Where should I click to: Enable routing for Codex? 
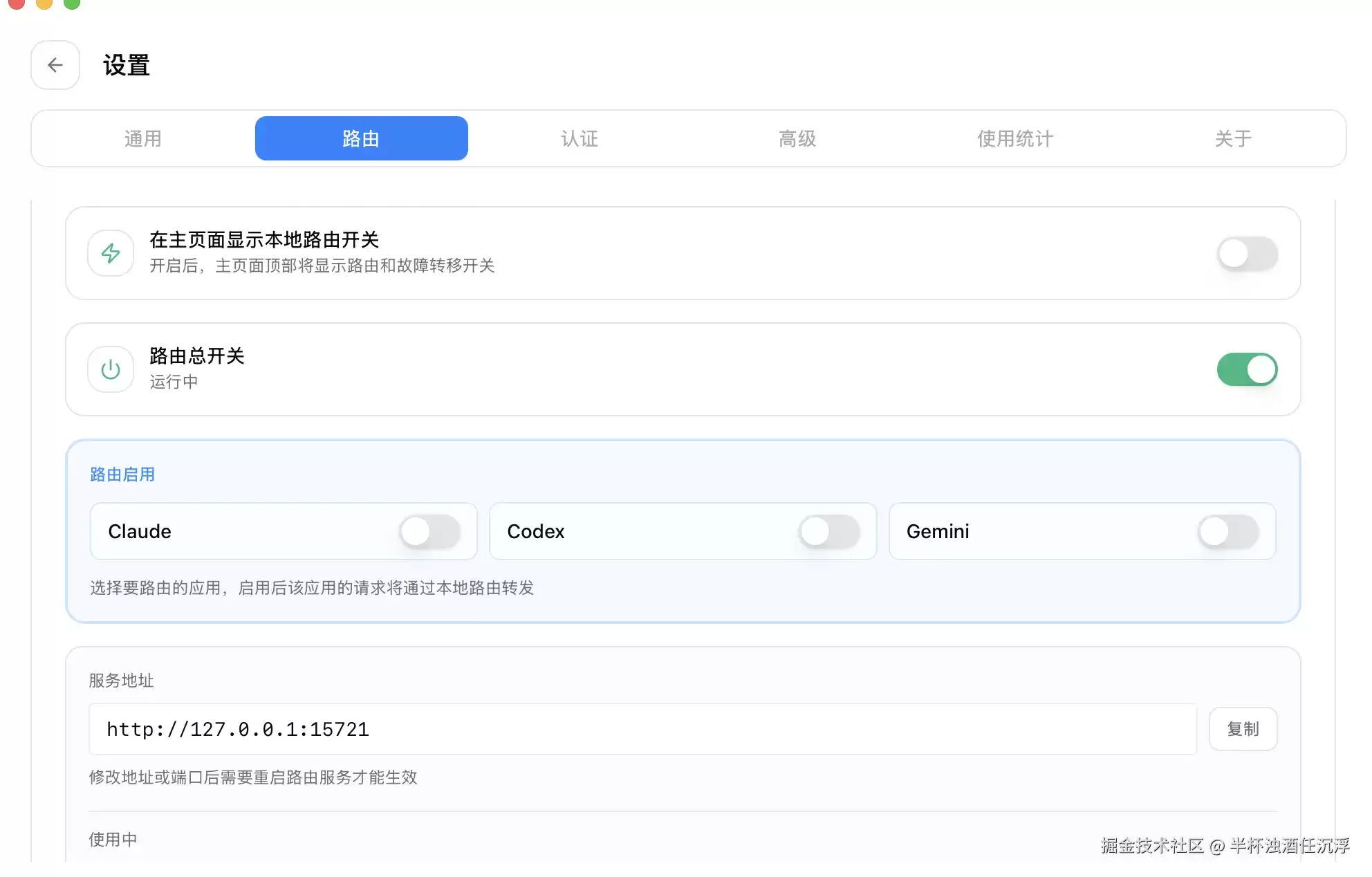coord(829,531)
